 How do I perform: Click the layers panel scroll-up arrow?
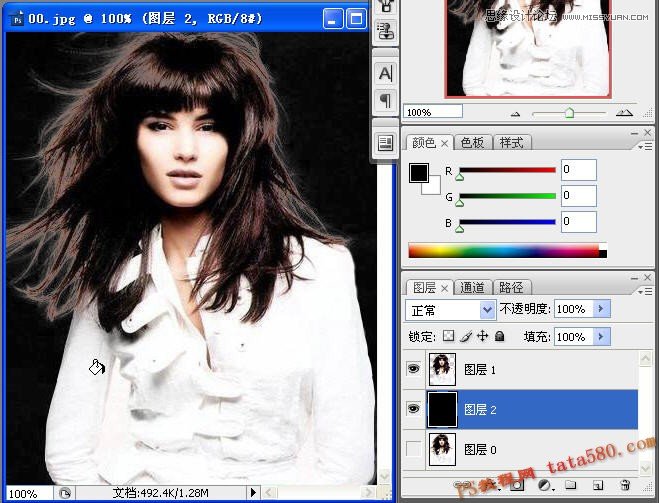pos(645,358)
